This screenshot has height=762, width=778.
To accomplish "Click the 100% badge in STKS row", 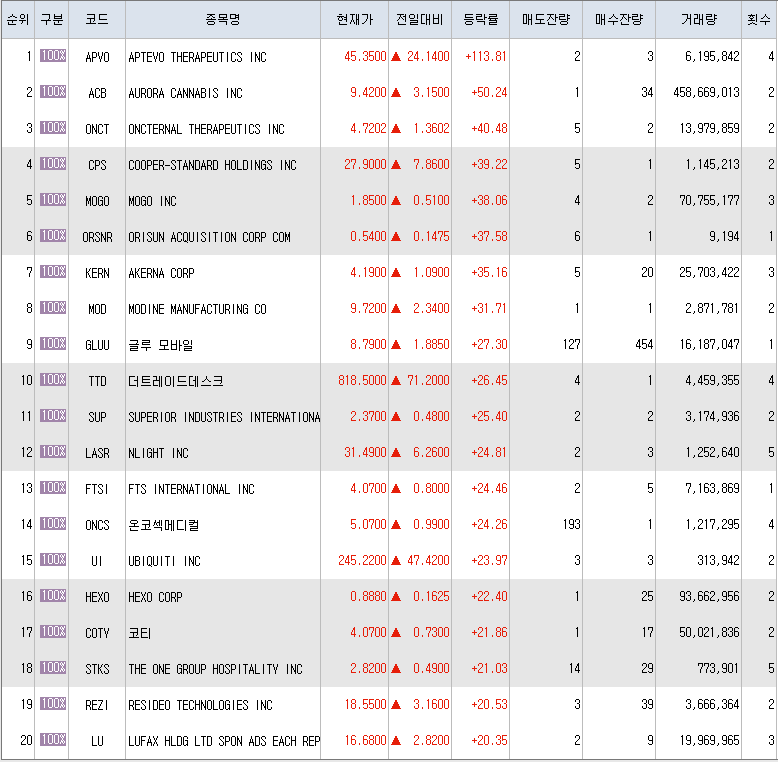I will coord(53,667).
